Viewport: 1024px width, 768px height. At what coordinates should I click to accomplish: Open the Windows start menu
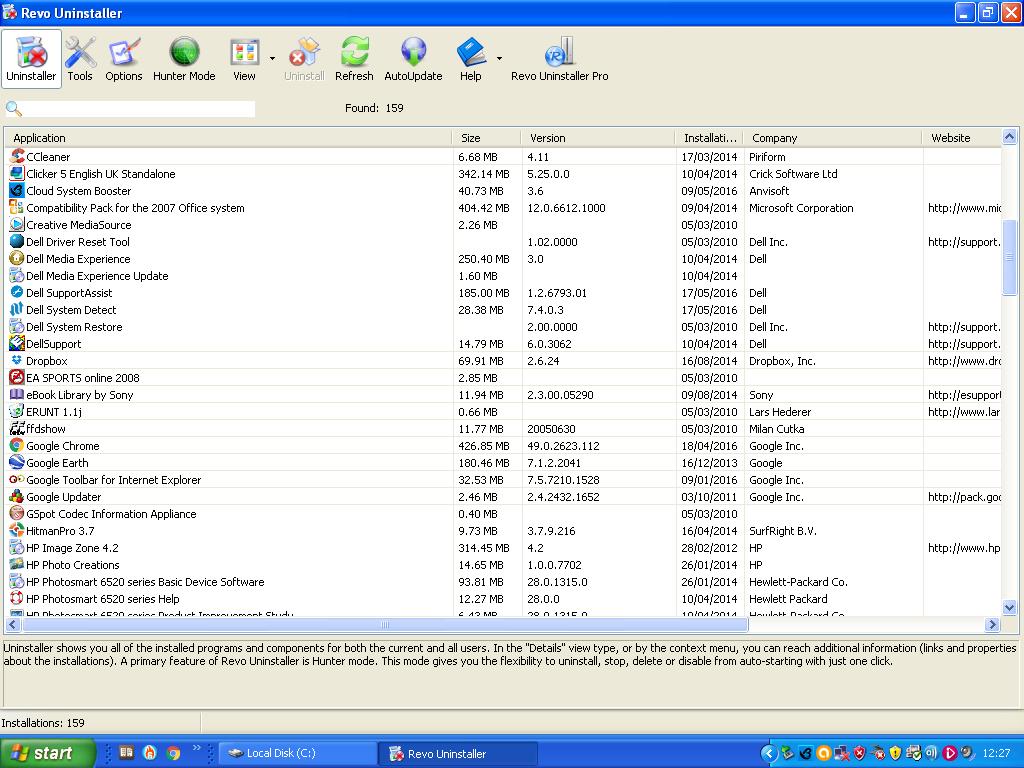tap(48, 753)
